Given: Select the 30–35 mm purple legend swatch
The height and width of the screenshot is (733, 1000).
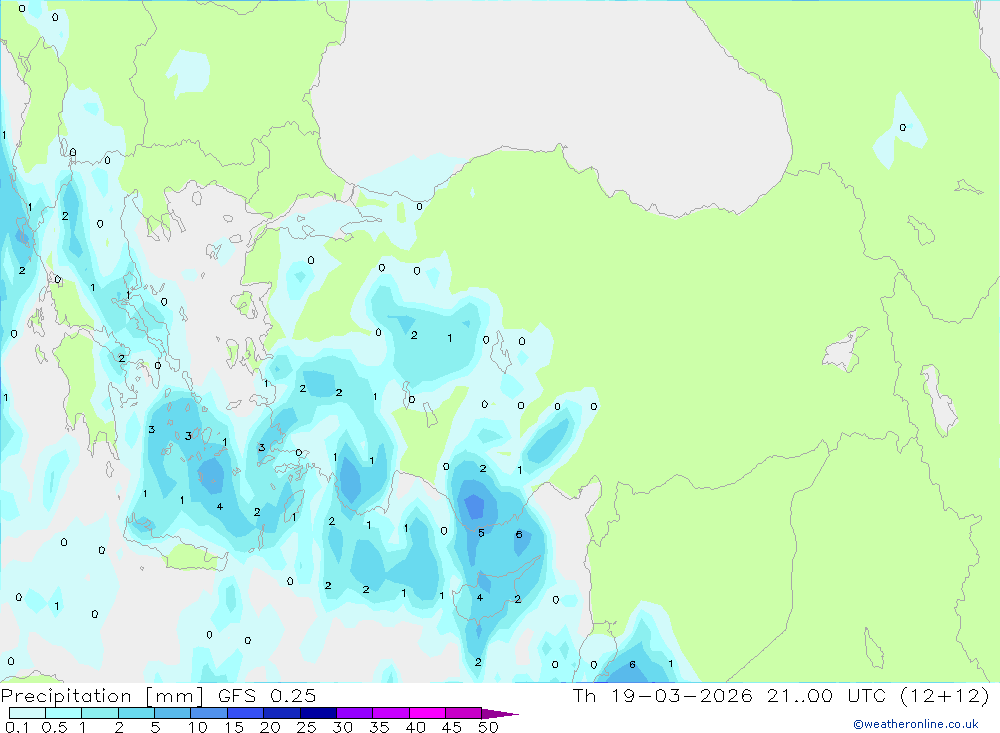Looking at the screenshot, I should (355, 713).
